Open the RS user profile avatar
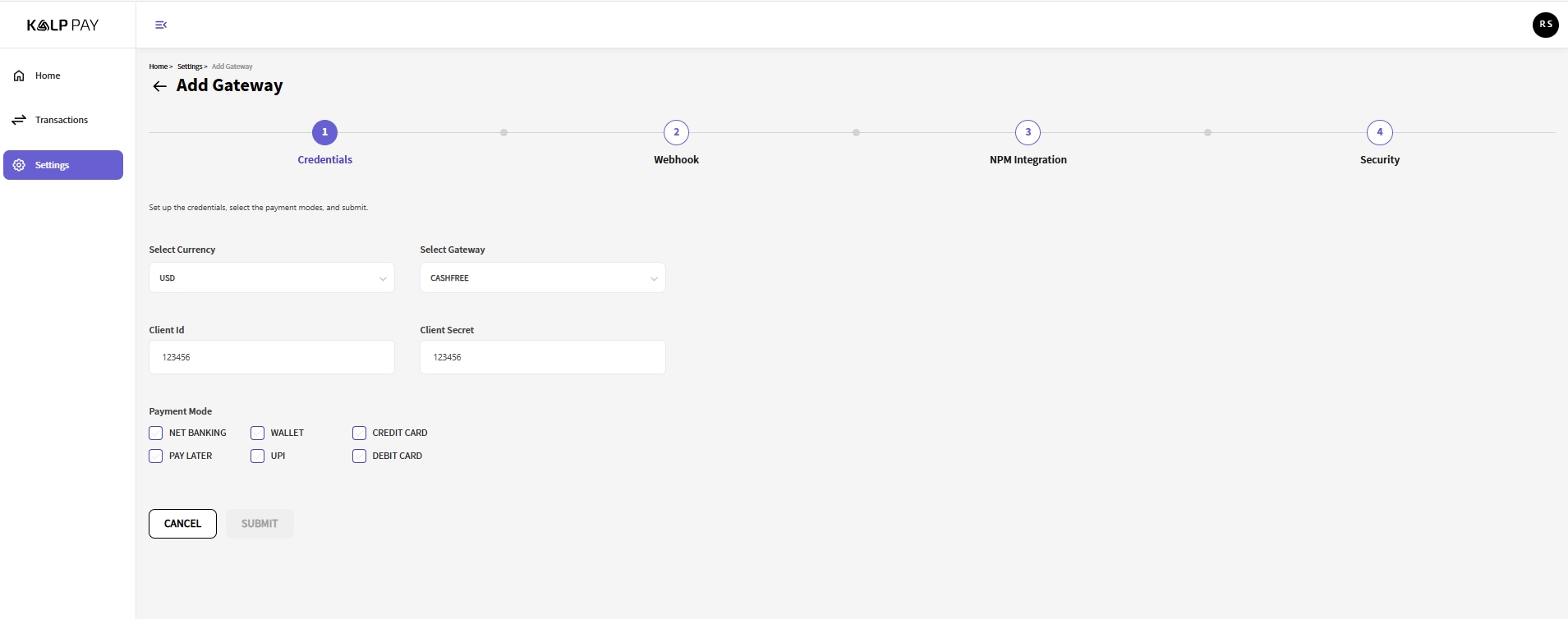This screenshot has width=1568, height=619. (x=1545, y=25)
